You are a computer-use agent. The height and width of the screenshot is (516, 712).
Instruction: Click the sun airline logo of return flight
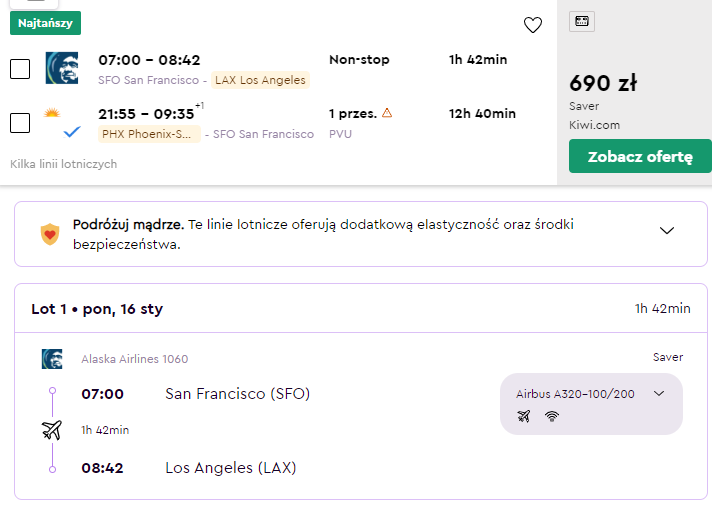click(x=52, y=113)
